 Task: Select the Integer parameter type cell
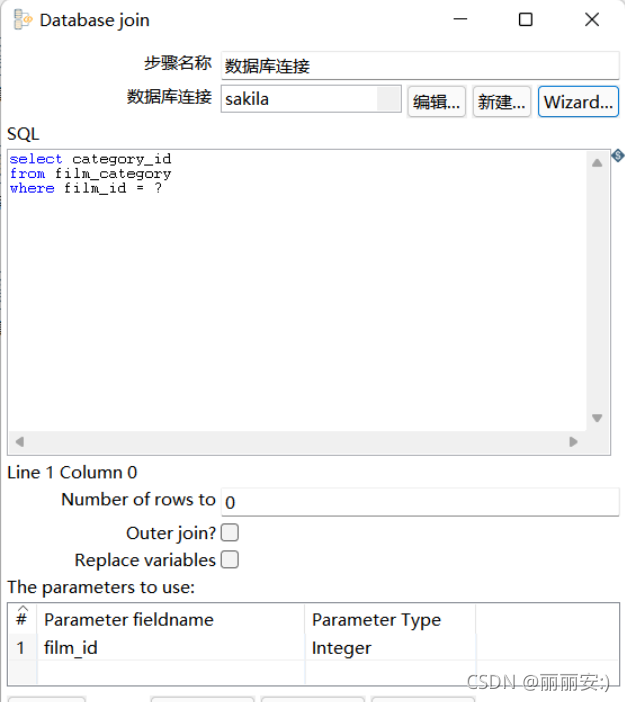[x=390, y=648]
